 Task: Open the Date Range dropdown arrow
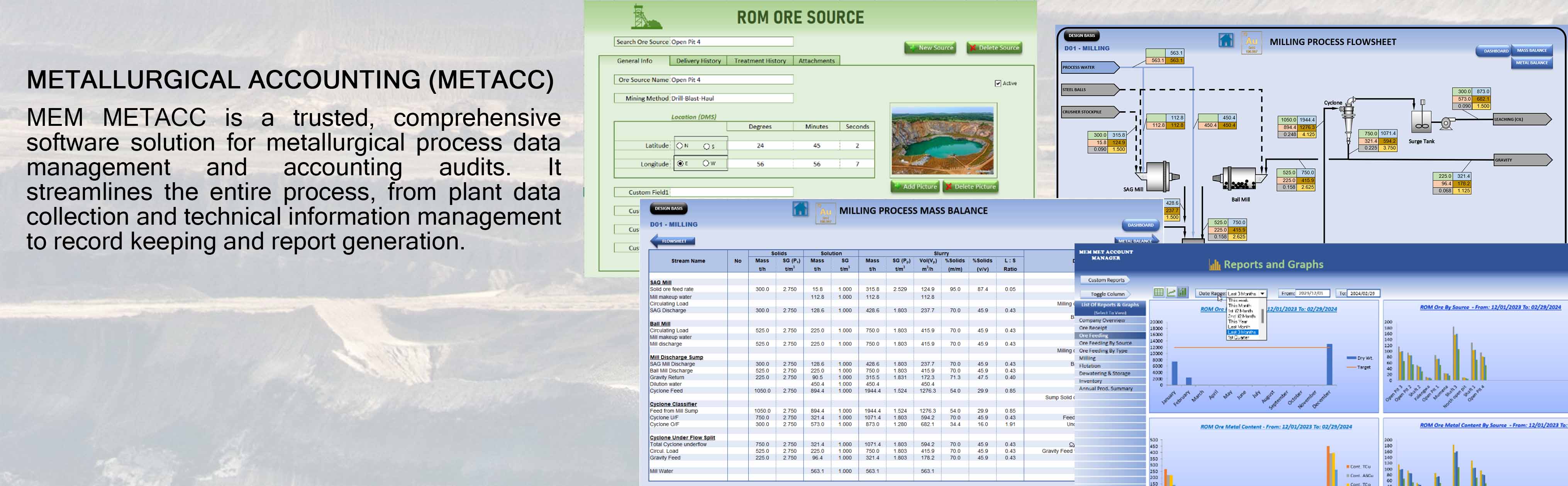pos(1263,294)
